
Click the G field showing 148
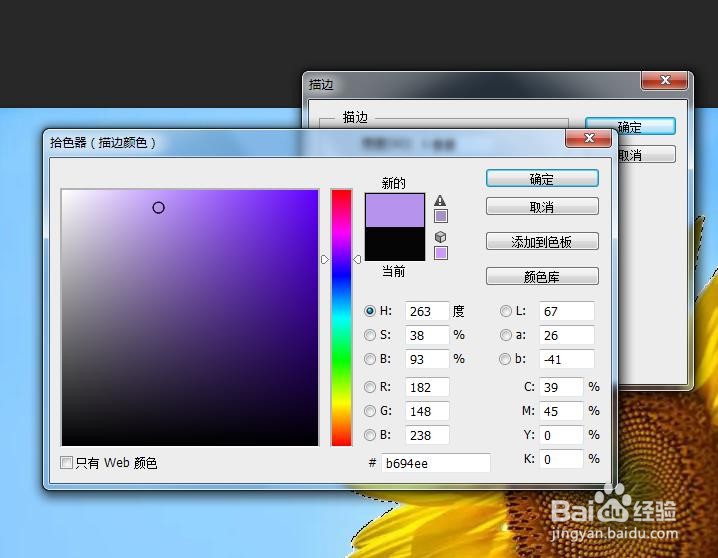pos(427,411)
